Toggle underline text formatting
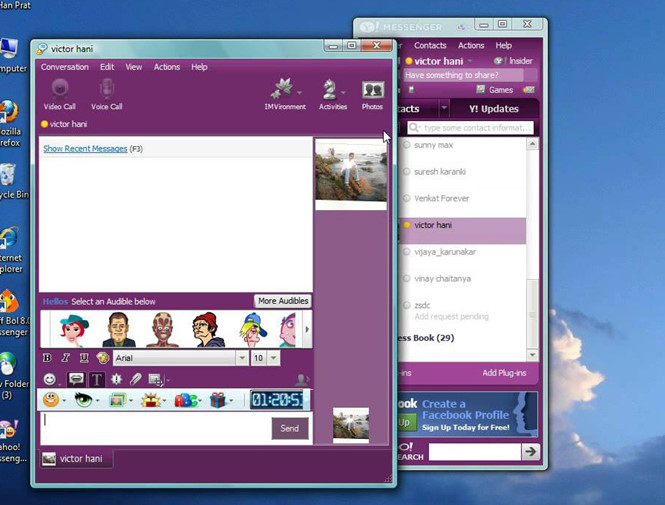Image resolution: width=665 pixels, height=505 pixels. click(84, 358)
